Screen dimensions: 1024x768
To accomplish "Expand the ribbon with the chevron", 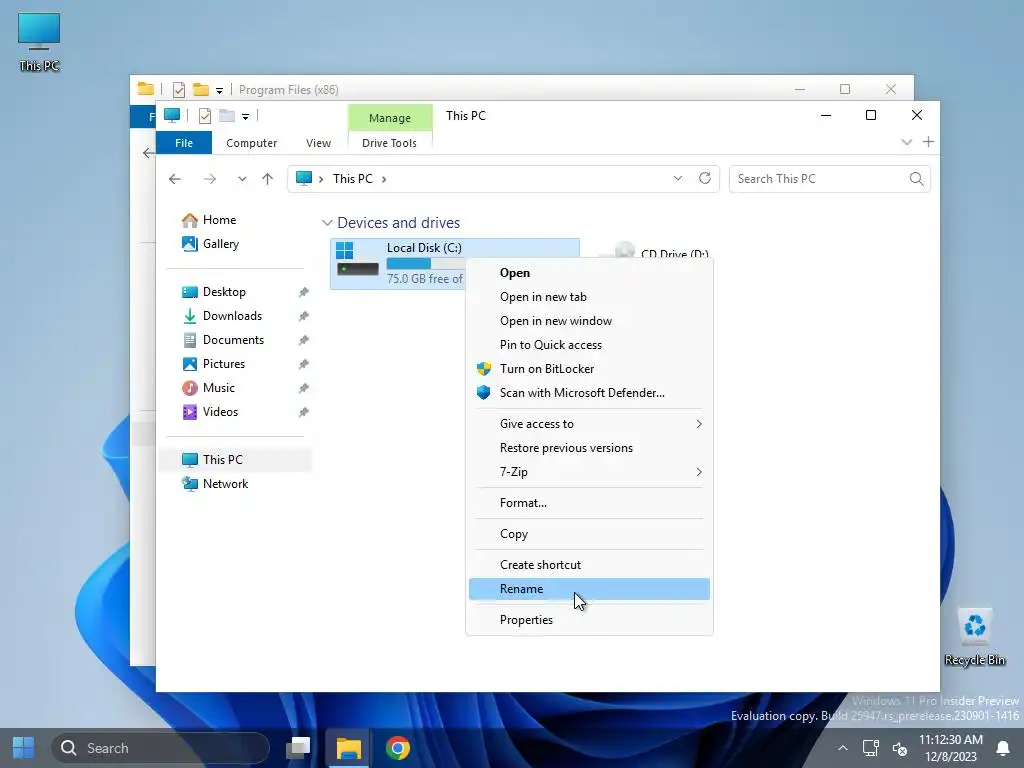I will 906,142.
